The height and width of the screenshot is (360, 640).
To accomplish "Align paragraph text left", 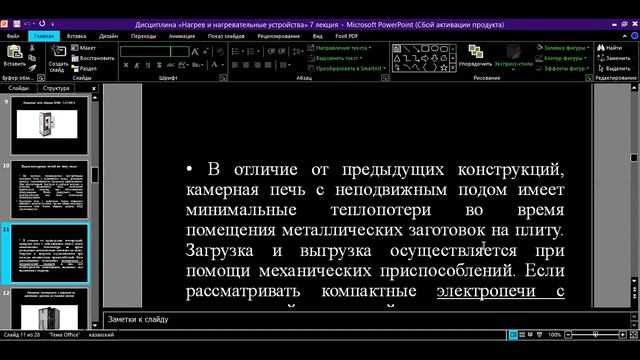I will coord(235,65).
